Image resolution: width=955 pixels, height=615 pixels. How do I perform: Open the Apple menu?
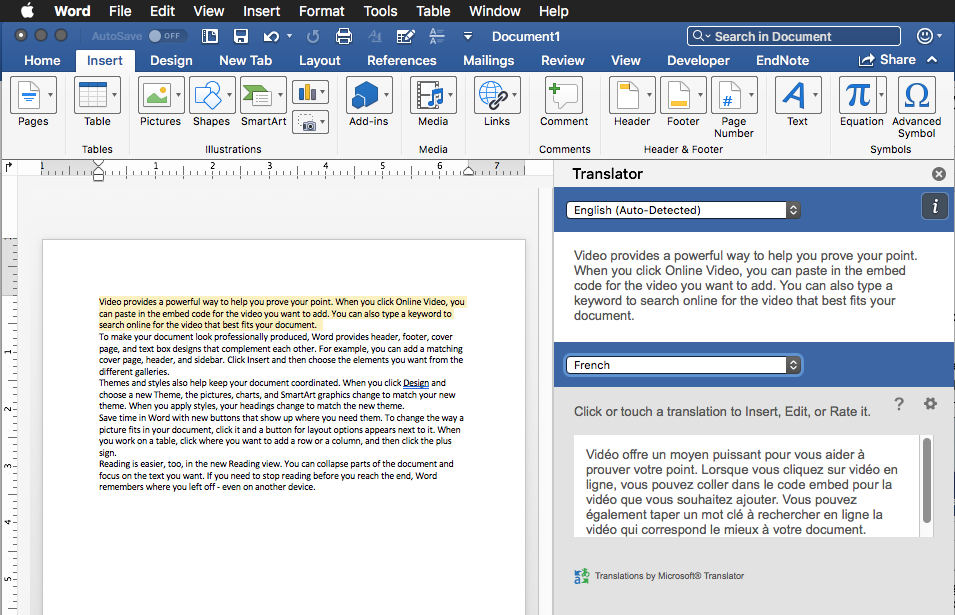(27, 11)
